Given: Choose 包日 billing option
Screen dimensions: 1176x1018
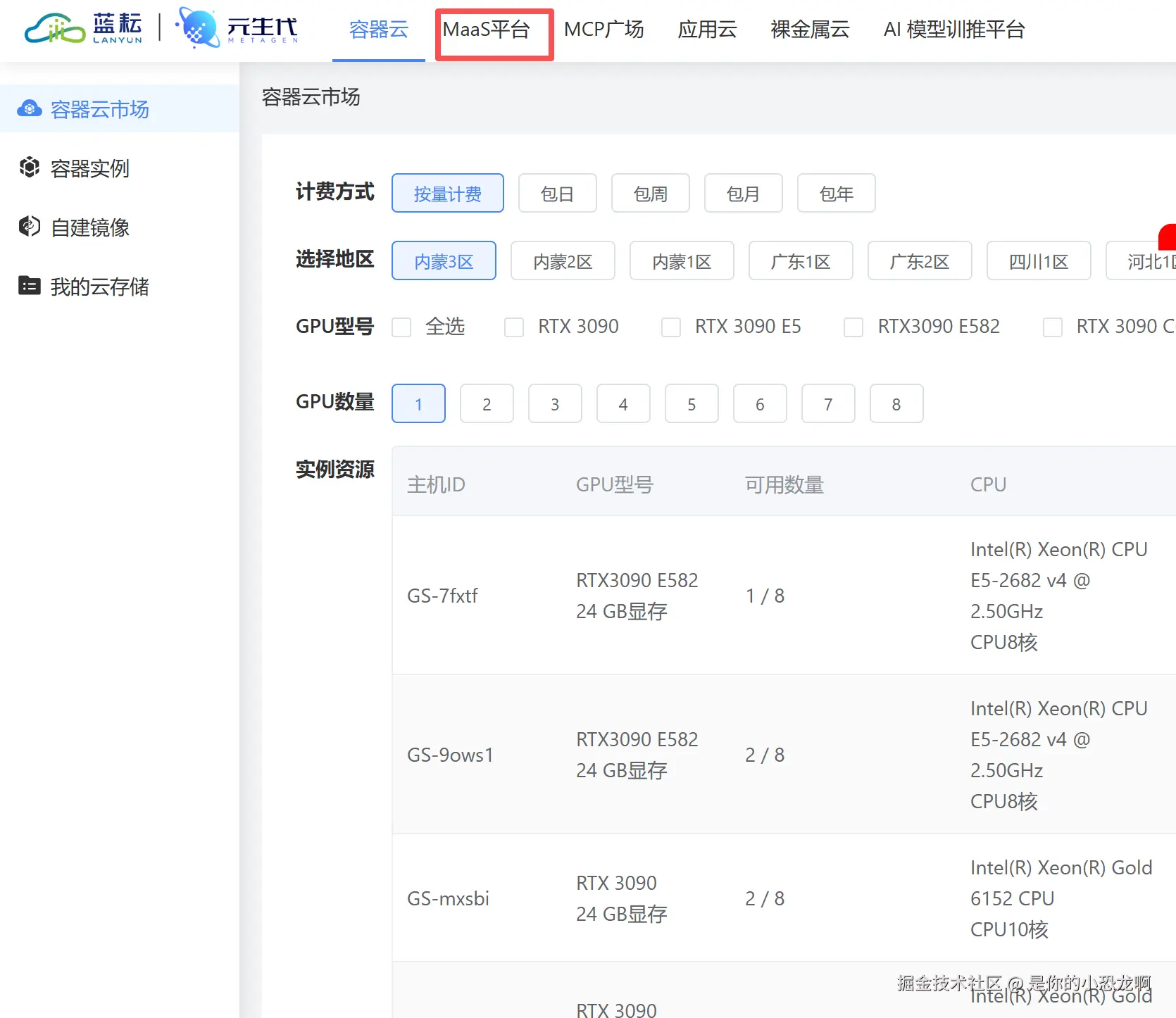Looking at the screenshot, I should pos(558,193).
